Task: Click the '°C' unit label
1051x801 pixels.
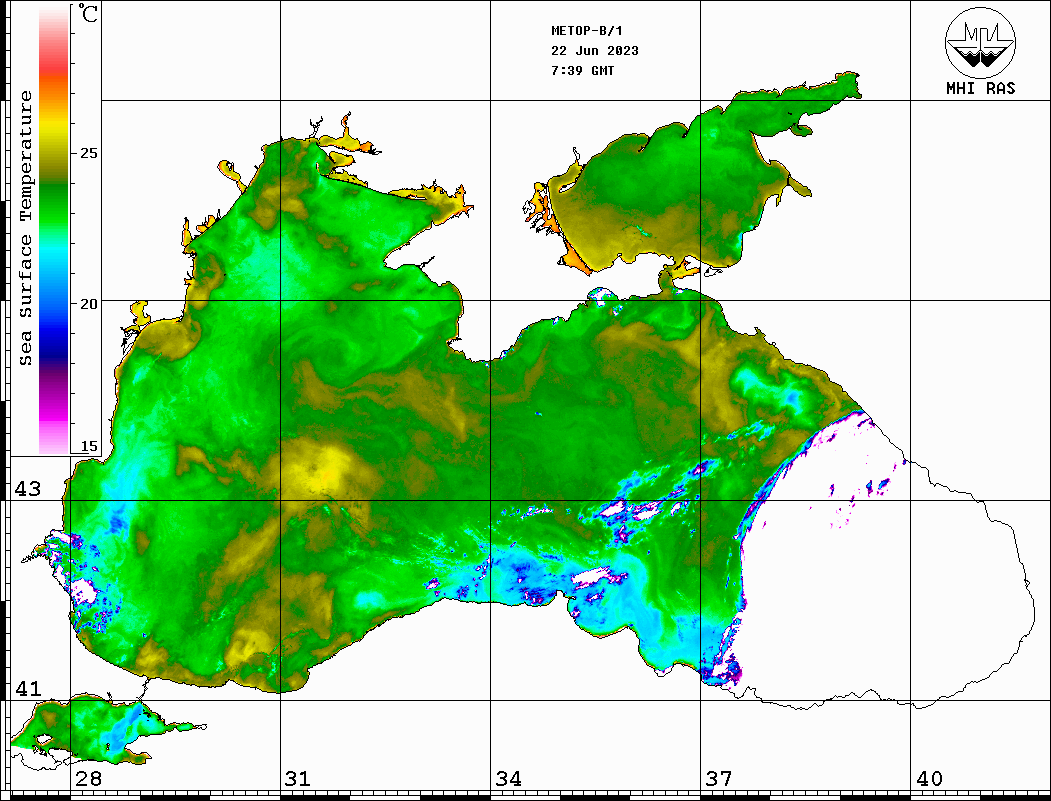Action: (x=88, y=13)
